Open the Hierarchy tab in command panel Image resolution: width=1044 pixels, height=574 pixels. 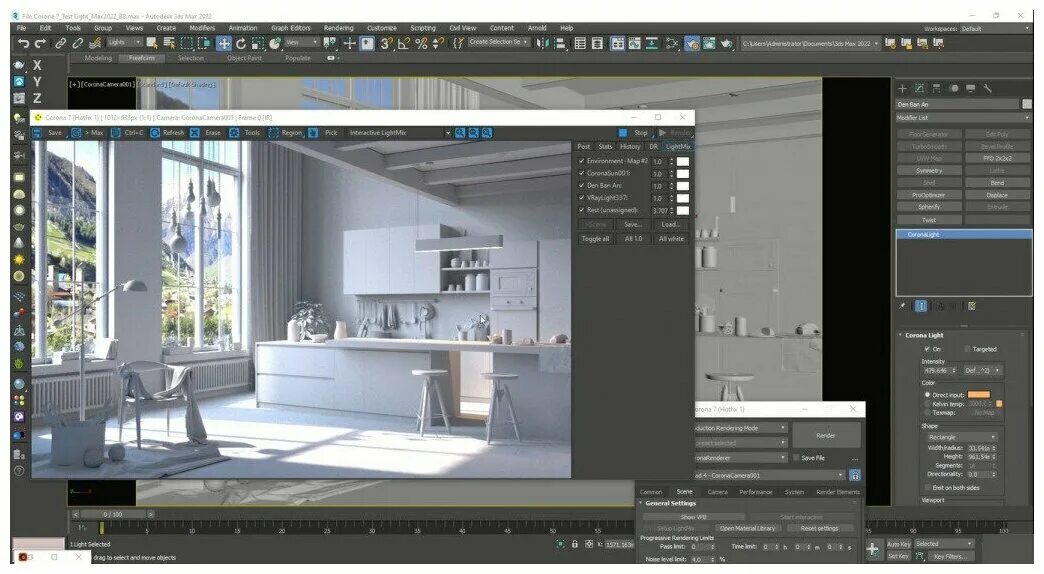937,89
